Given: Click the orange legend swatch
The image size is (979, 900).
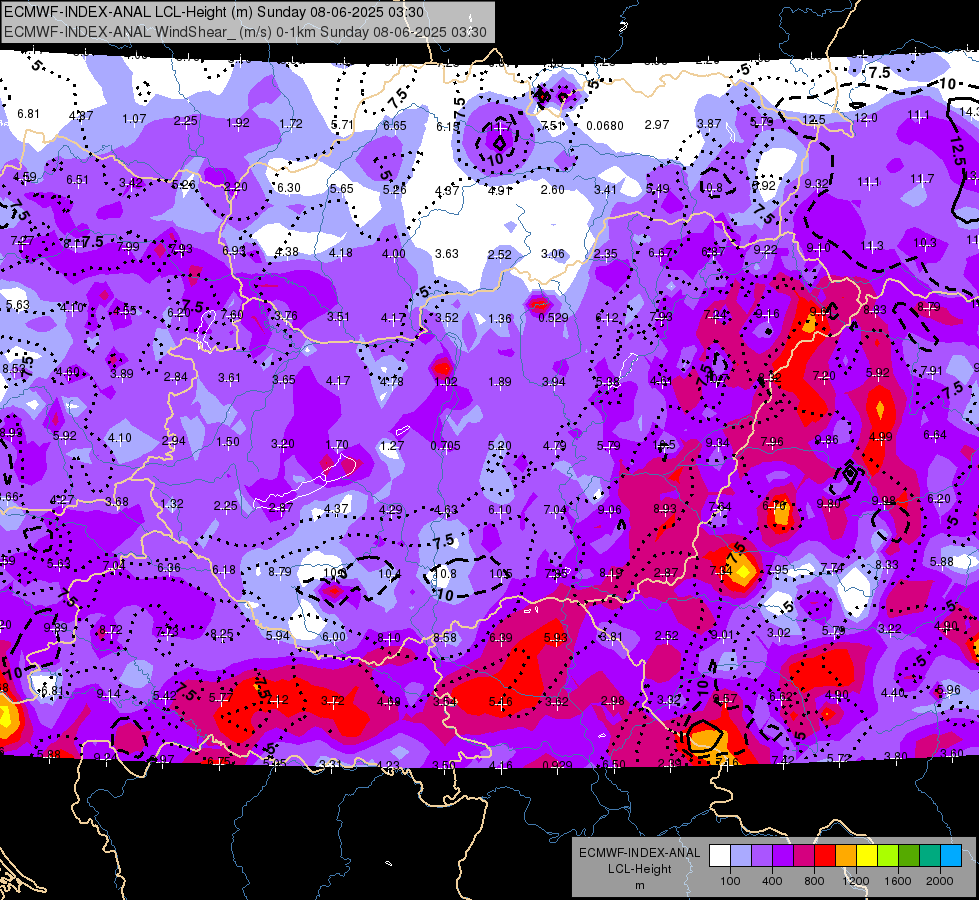Looking at the screenshot, I should (x=846, y=856).
